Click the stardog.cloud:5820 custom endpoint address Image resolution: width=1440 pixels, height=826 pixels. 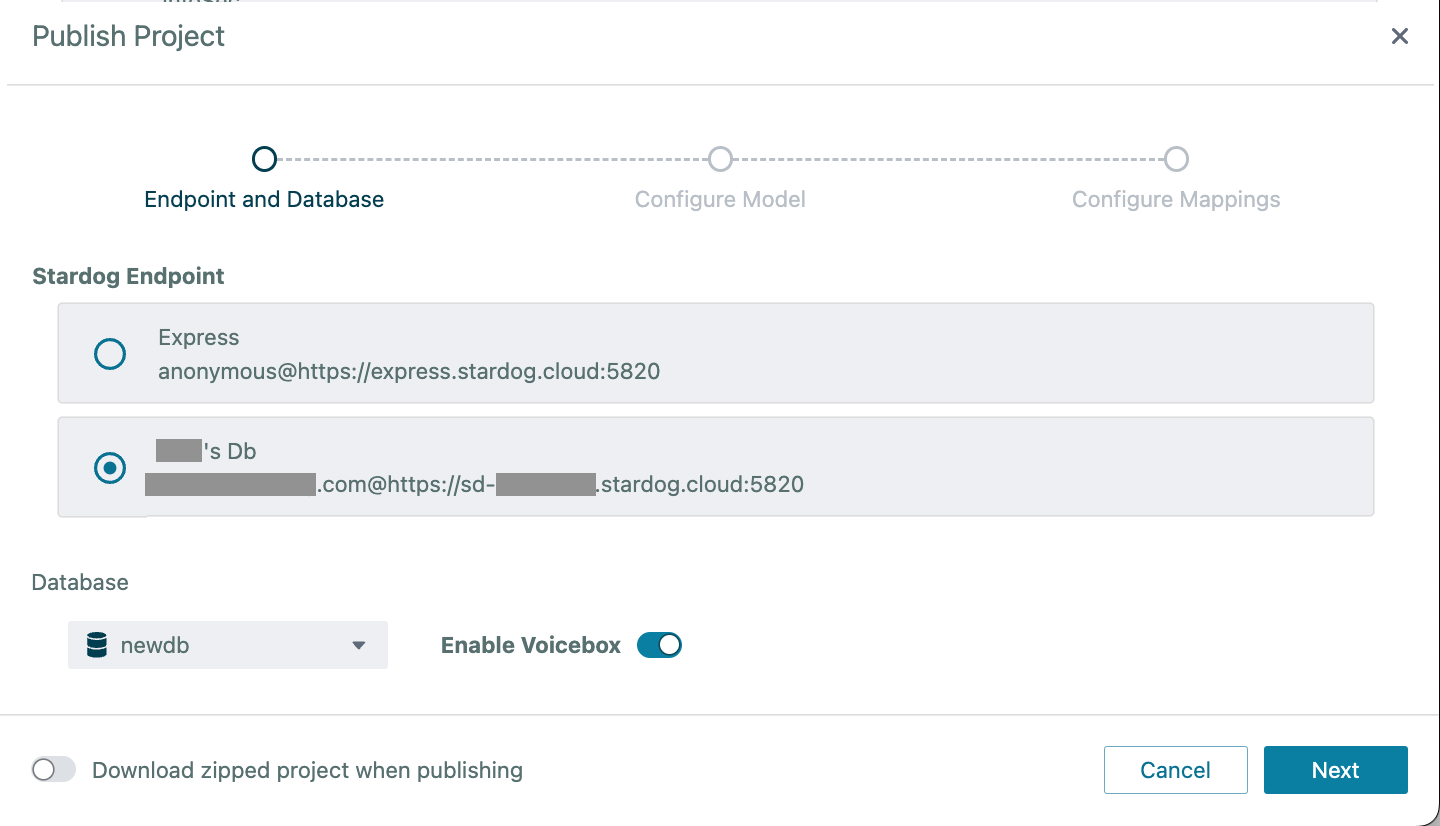pos(701,485)
